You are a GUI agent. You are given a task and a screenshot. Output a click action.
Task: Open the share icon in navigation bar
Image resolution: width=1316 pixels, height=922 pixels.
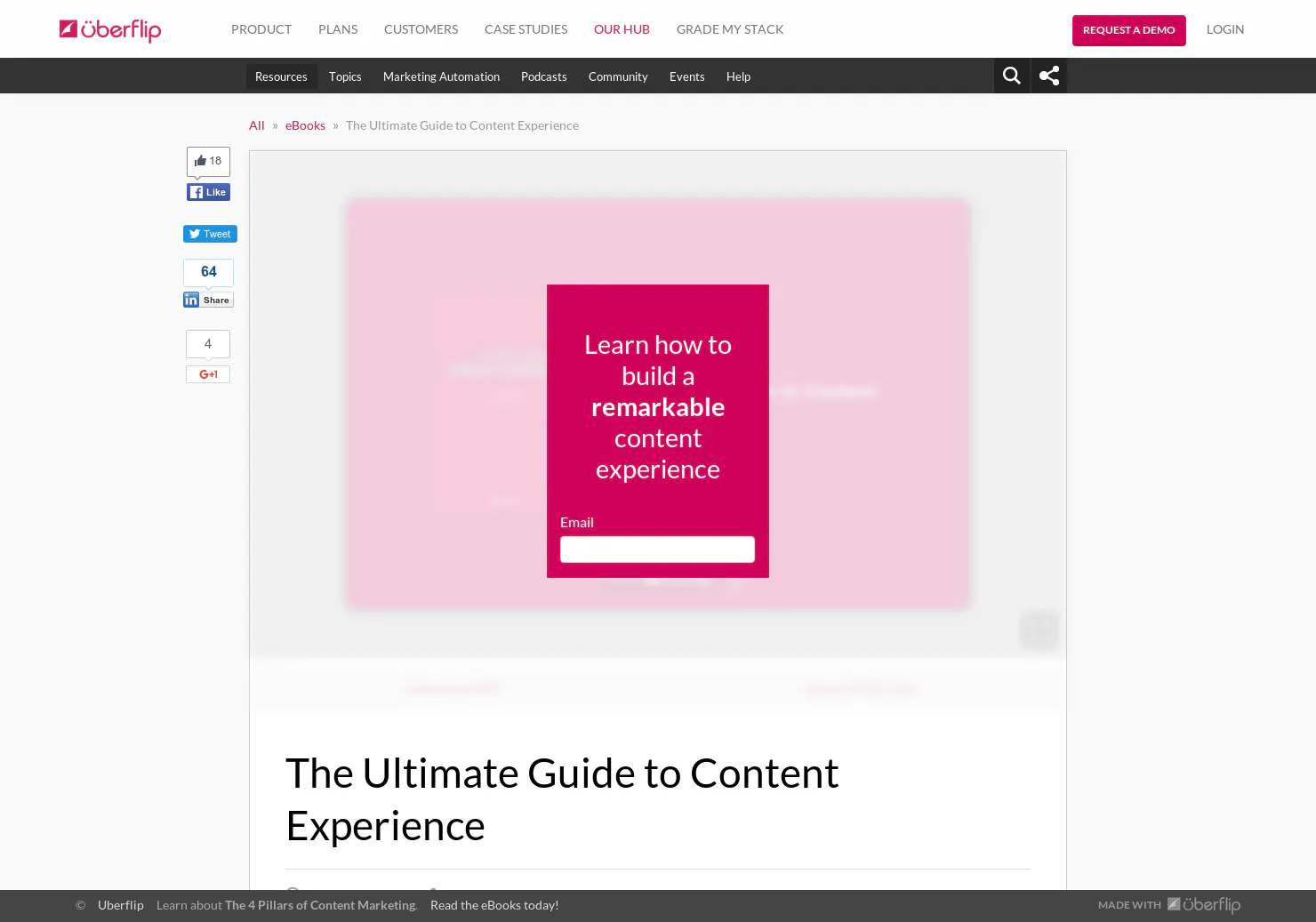(x=1049, y=76)
